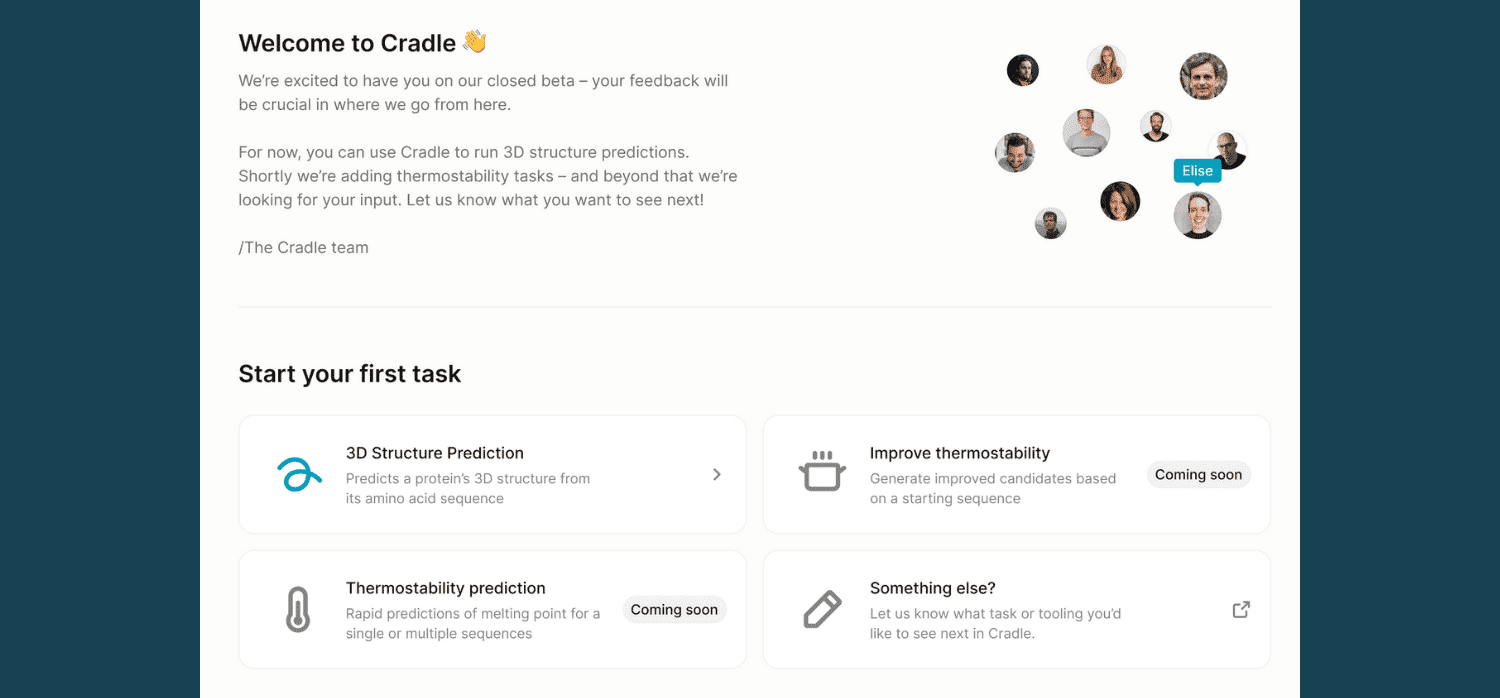1500x698 pixels.
Task: Click the Start your first task heading
Action: coord(349,374)
